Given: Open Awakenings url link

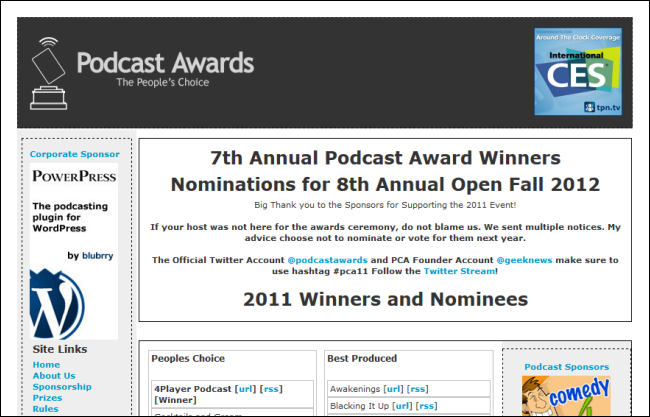Looking at the screenshot, I should click(x=393, y=389).
